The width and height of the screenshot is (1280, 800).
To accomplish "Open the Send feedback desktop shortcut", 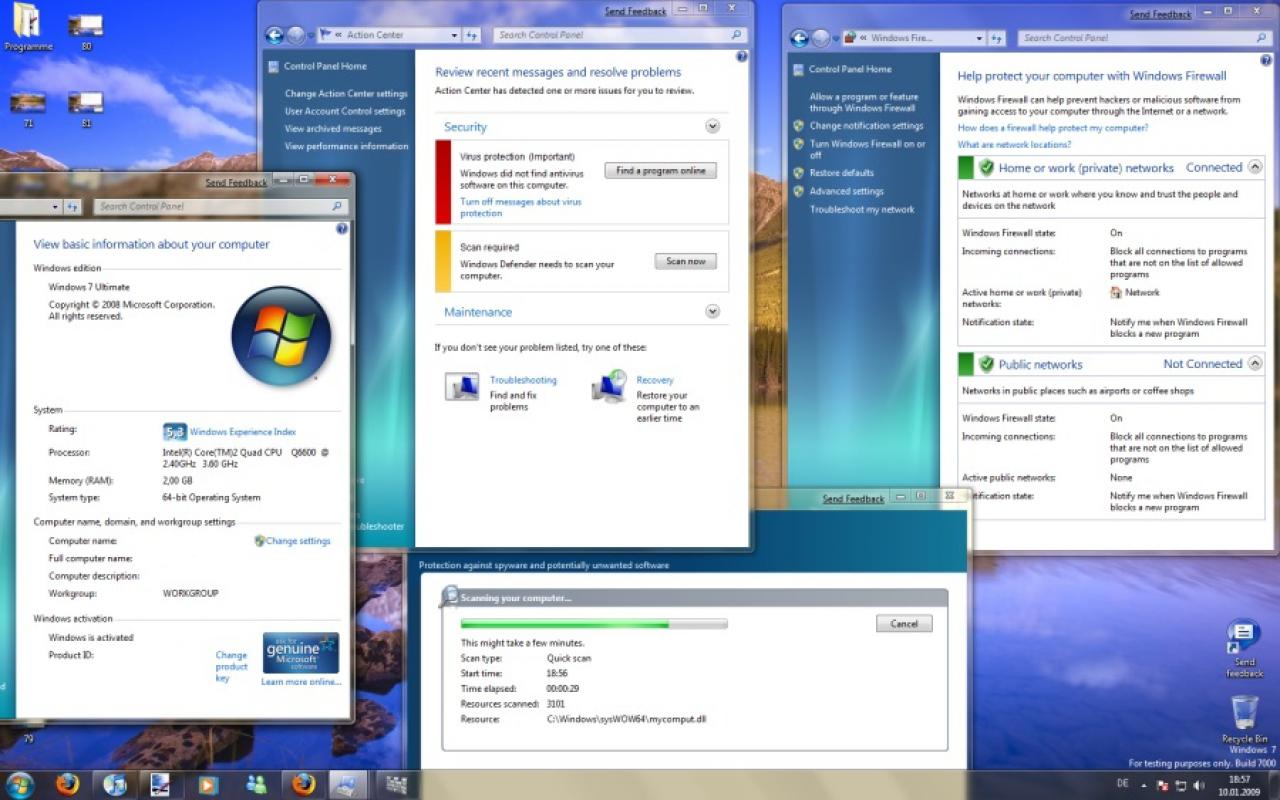I will tap(1244, 648).
